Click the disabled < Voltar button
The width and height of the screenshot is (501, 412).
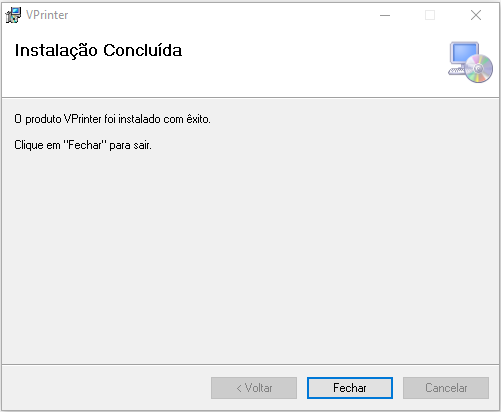tap(254, 388)
